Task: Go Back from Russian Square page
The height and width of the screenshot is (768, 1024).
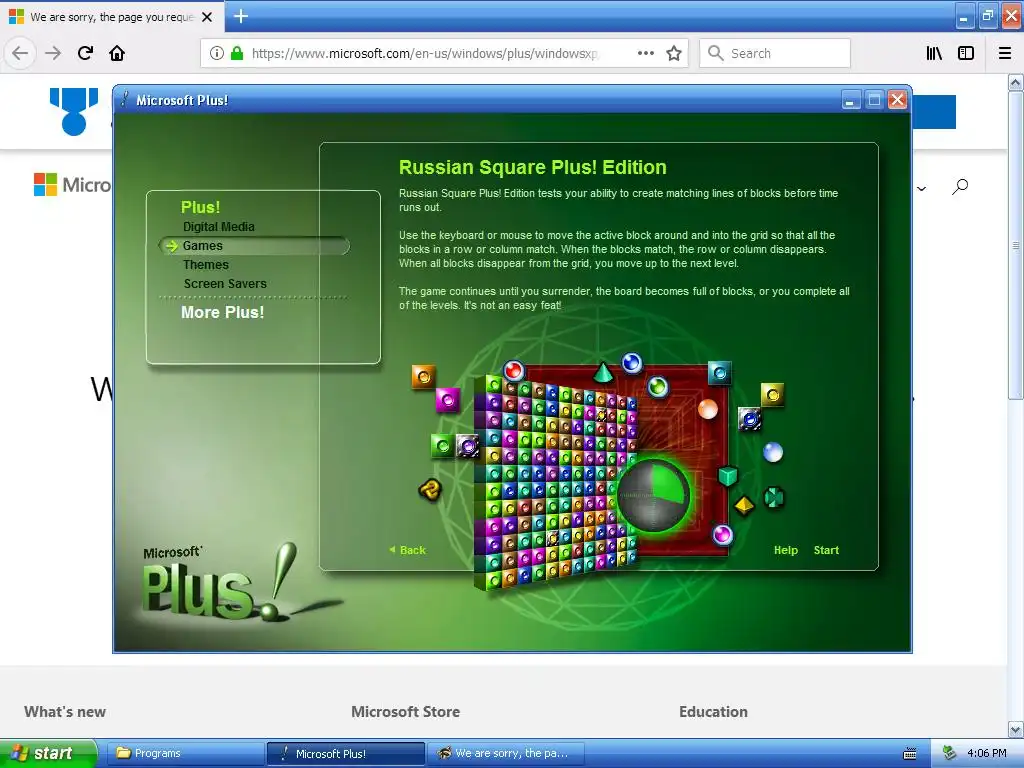Action: [x=408, y=550]
